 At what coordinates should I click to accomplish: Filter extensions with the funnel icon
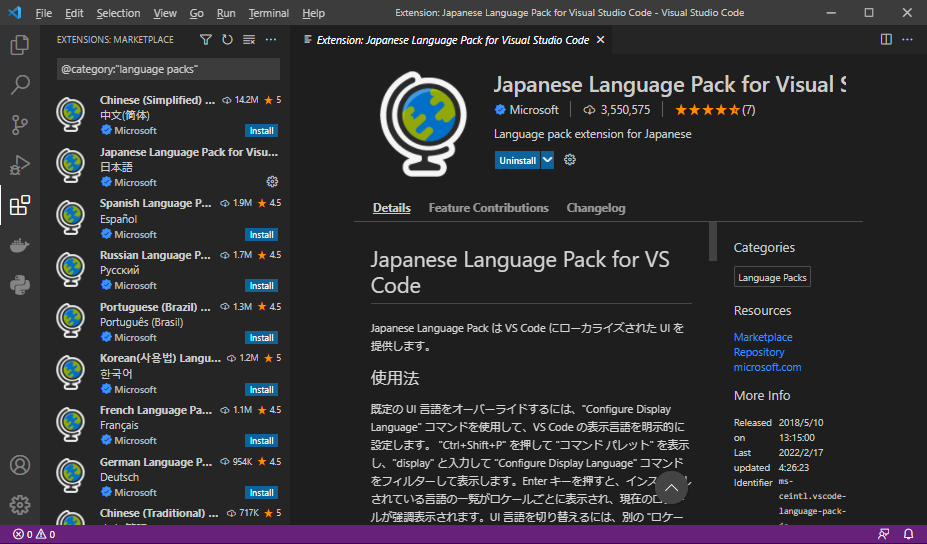click(x=205, y=40)
